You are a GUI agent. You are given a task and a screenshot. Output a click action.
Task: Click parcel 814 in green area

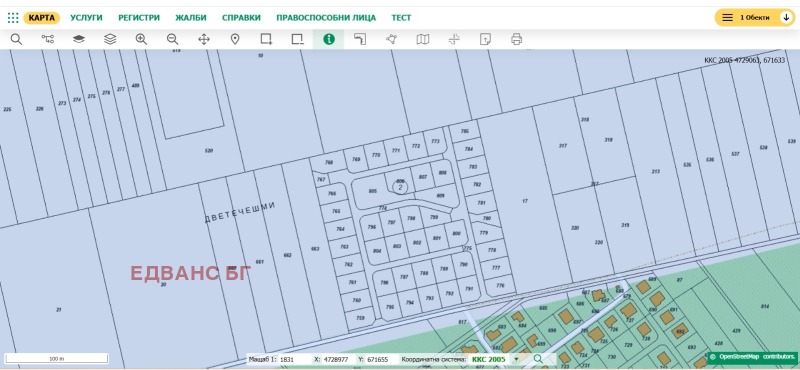coord(765,306)
